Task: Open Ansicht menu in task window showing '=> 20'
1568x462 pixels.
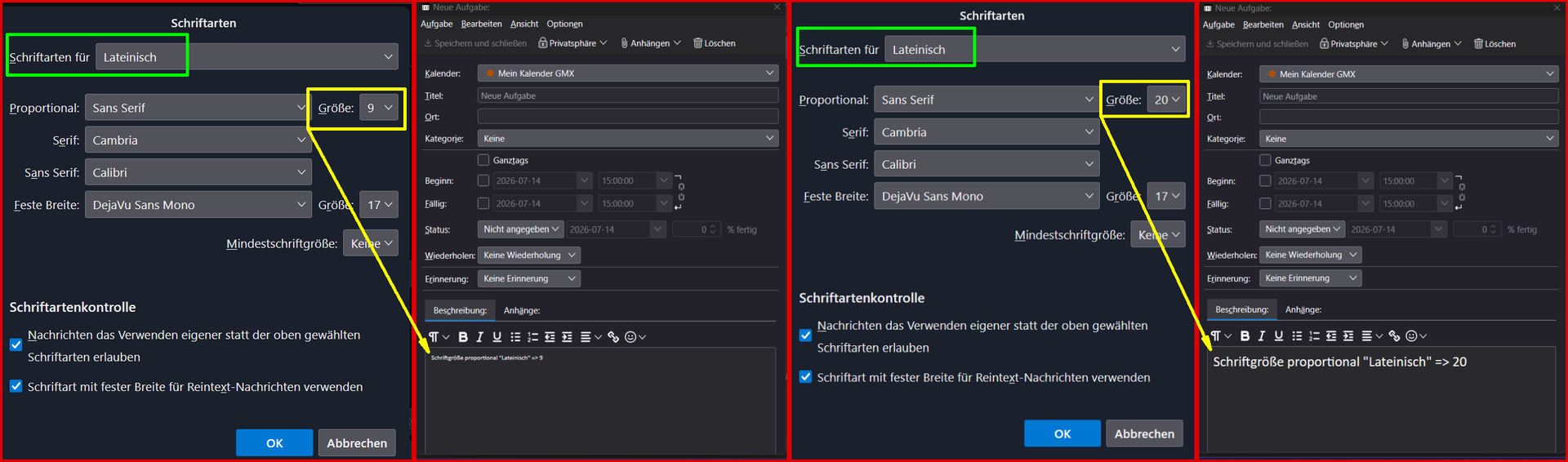Action: click(1306, 24)
